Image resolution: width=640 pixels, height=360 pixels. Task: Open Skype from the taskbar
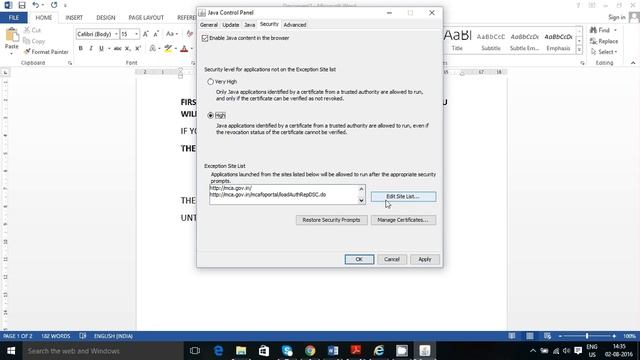[287, 351]
